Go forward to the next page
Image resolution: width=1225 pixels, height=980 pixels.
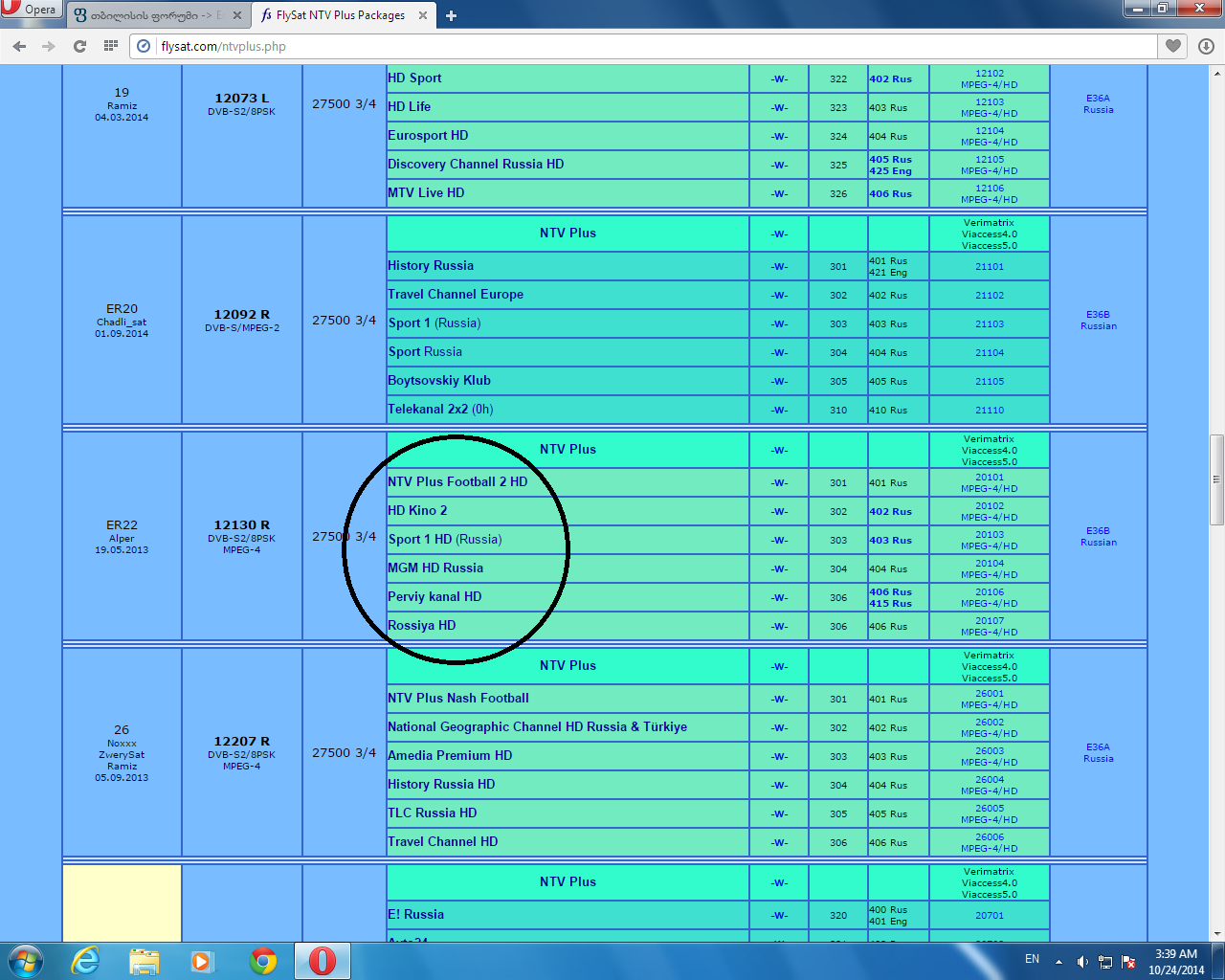click(49, 46)
